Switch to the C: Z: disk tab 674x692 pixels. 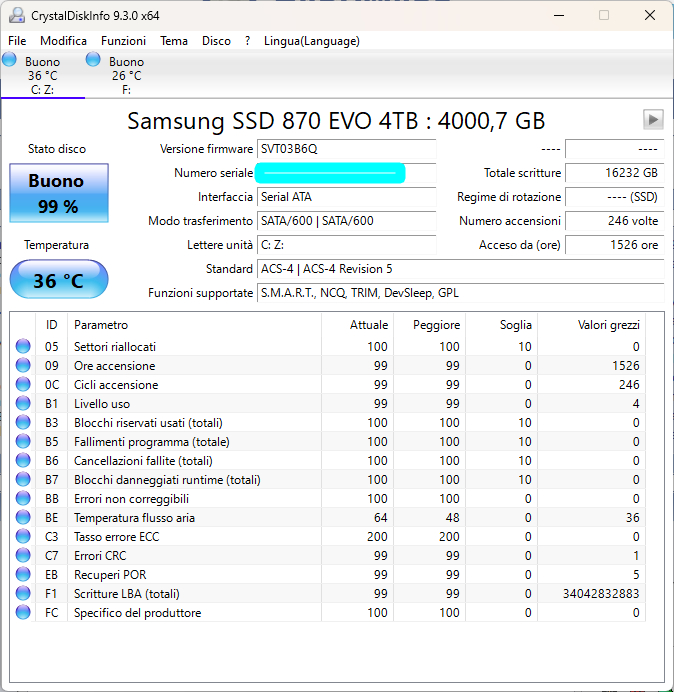tap(43, 75)
